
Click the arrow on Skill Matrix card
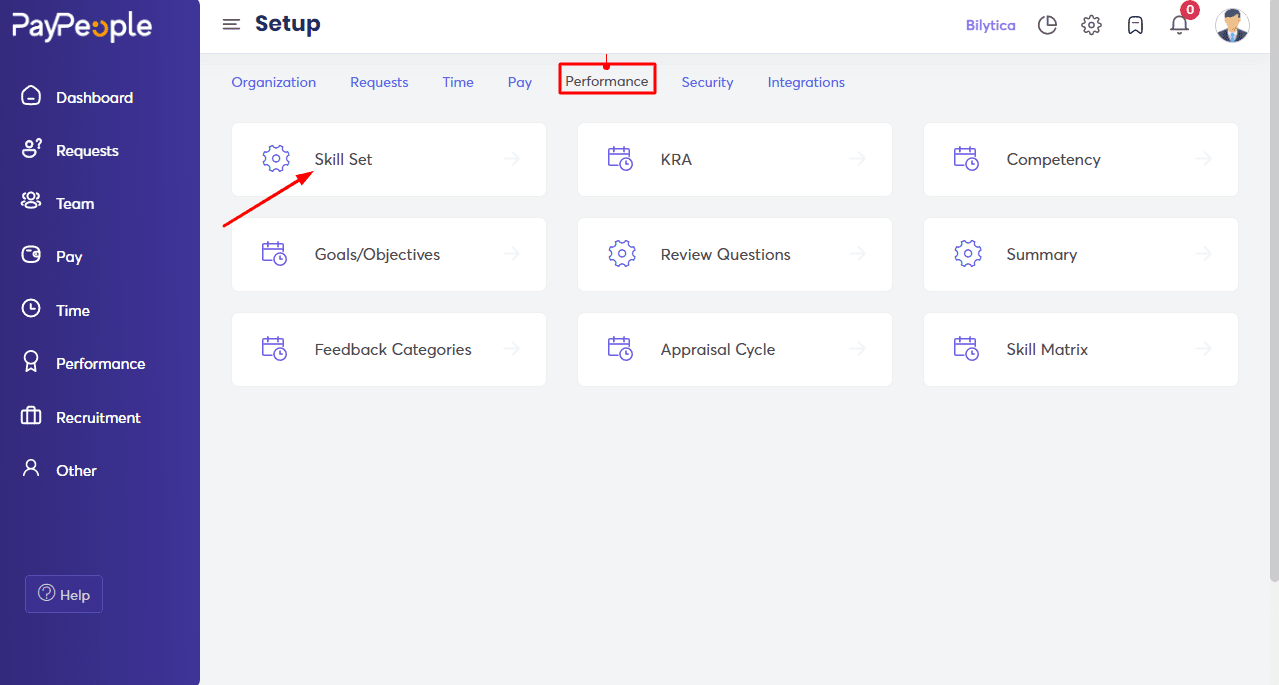click(1203, 349)
